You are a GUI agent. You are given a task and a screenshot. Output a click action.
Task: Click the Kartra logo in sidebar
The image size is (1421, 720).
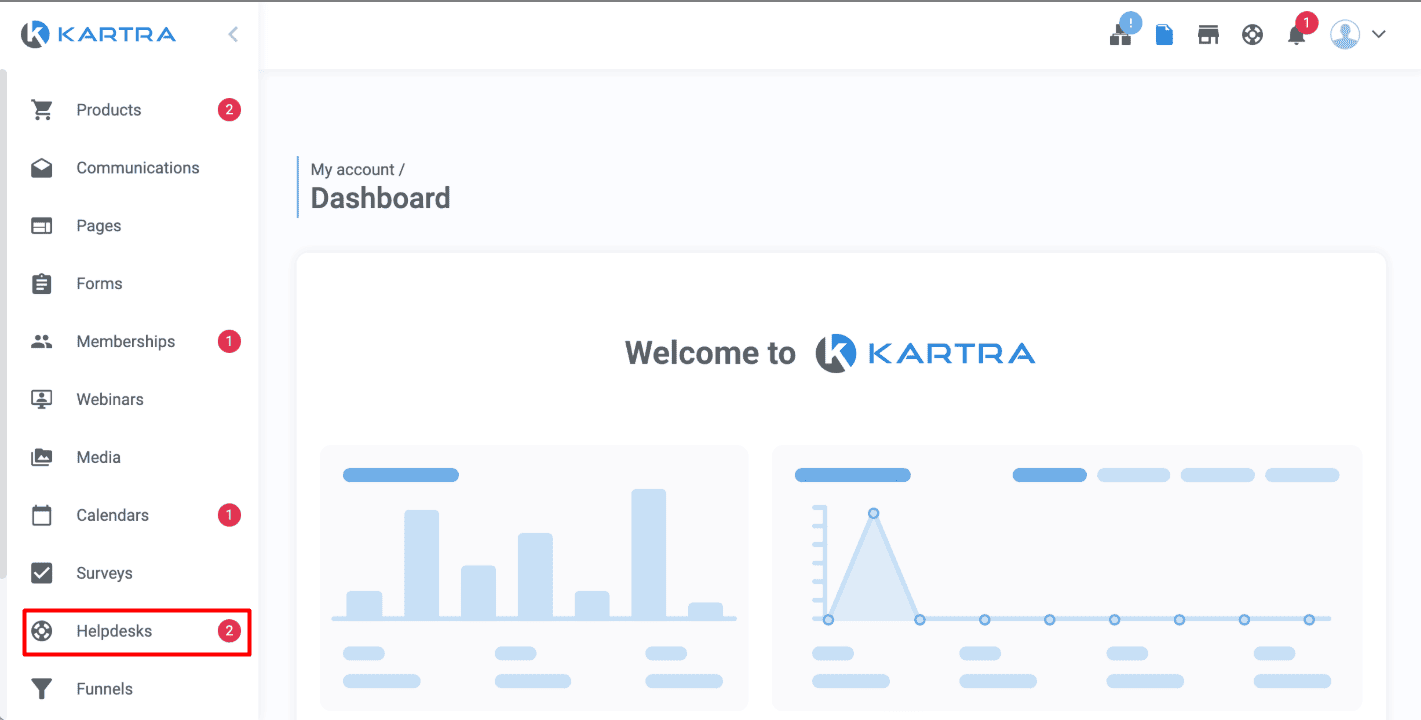point(98,35)
